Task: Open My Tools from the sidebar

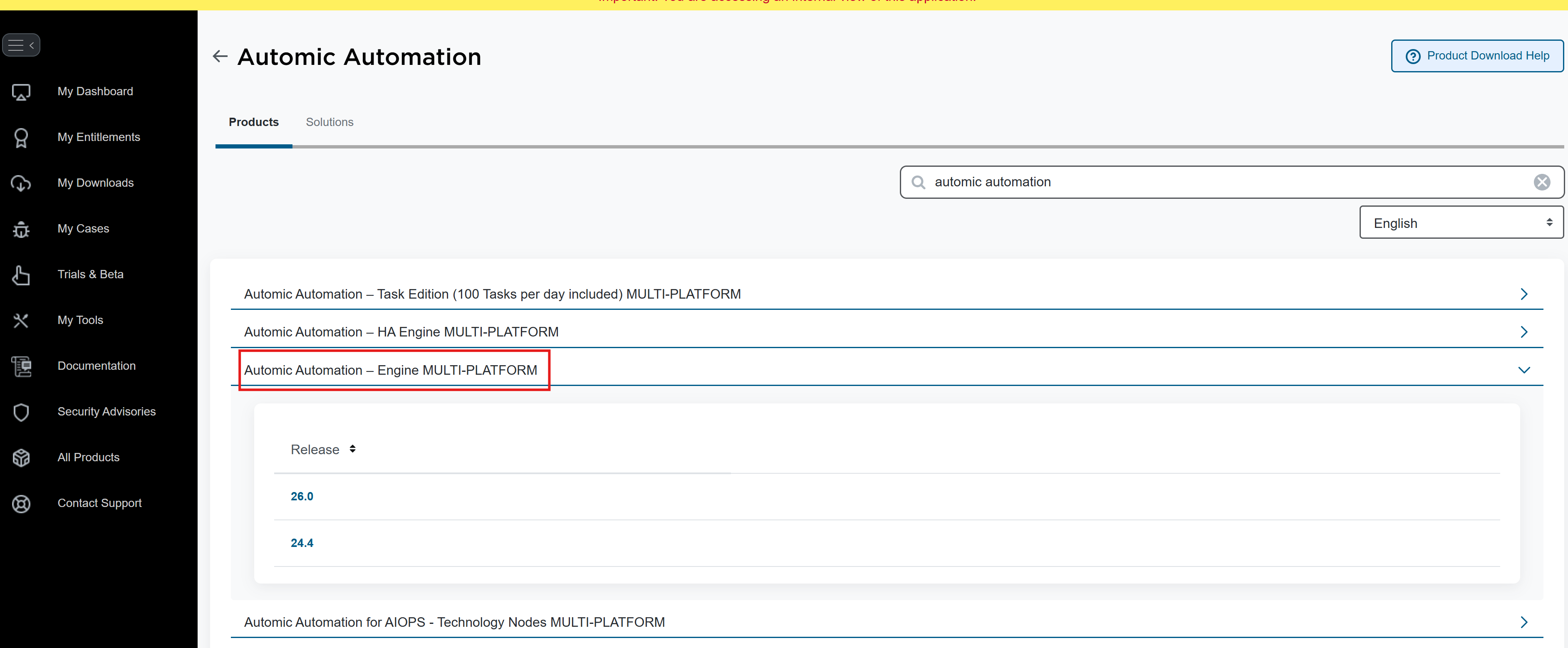Action: tap(80, 319)
